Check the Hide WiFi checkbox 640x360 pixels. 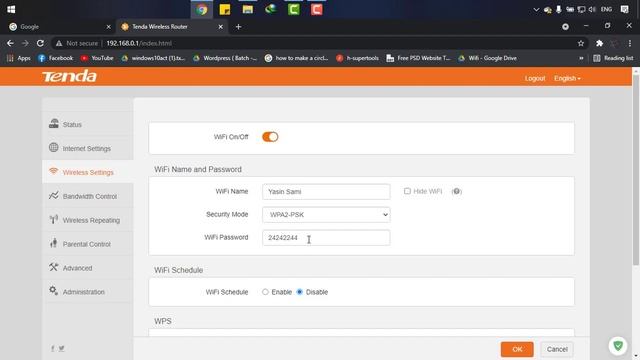(x=407, y=191)
